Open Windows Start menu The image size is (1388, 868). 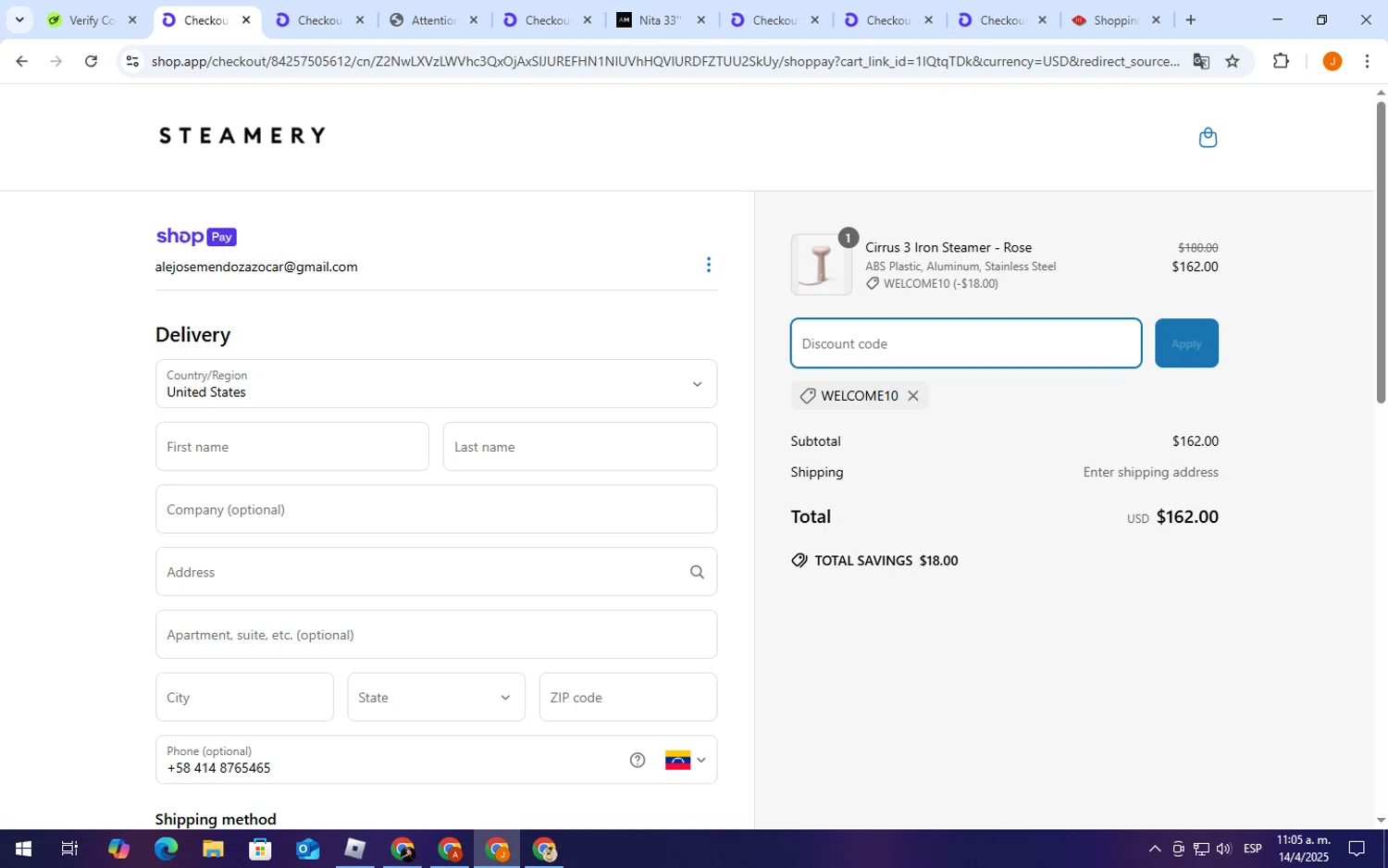23,849
